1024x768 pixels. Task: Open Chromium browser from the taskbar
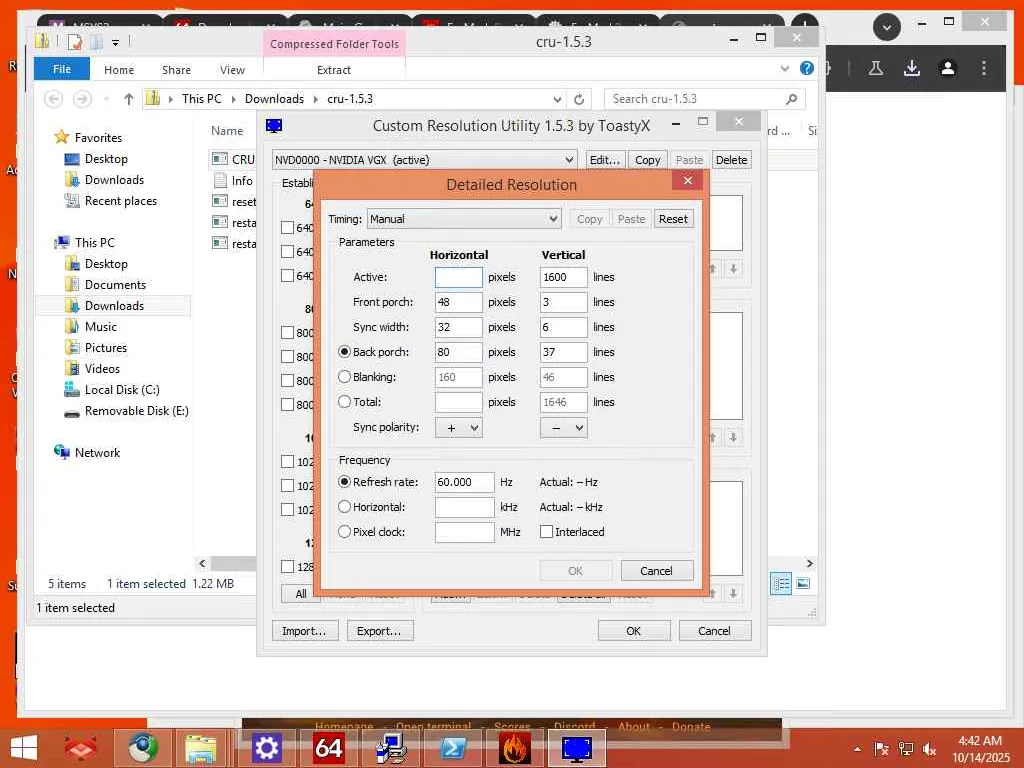click(x=142, y=748)
